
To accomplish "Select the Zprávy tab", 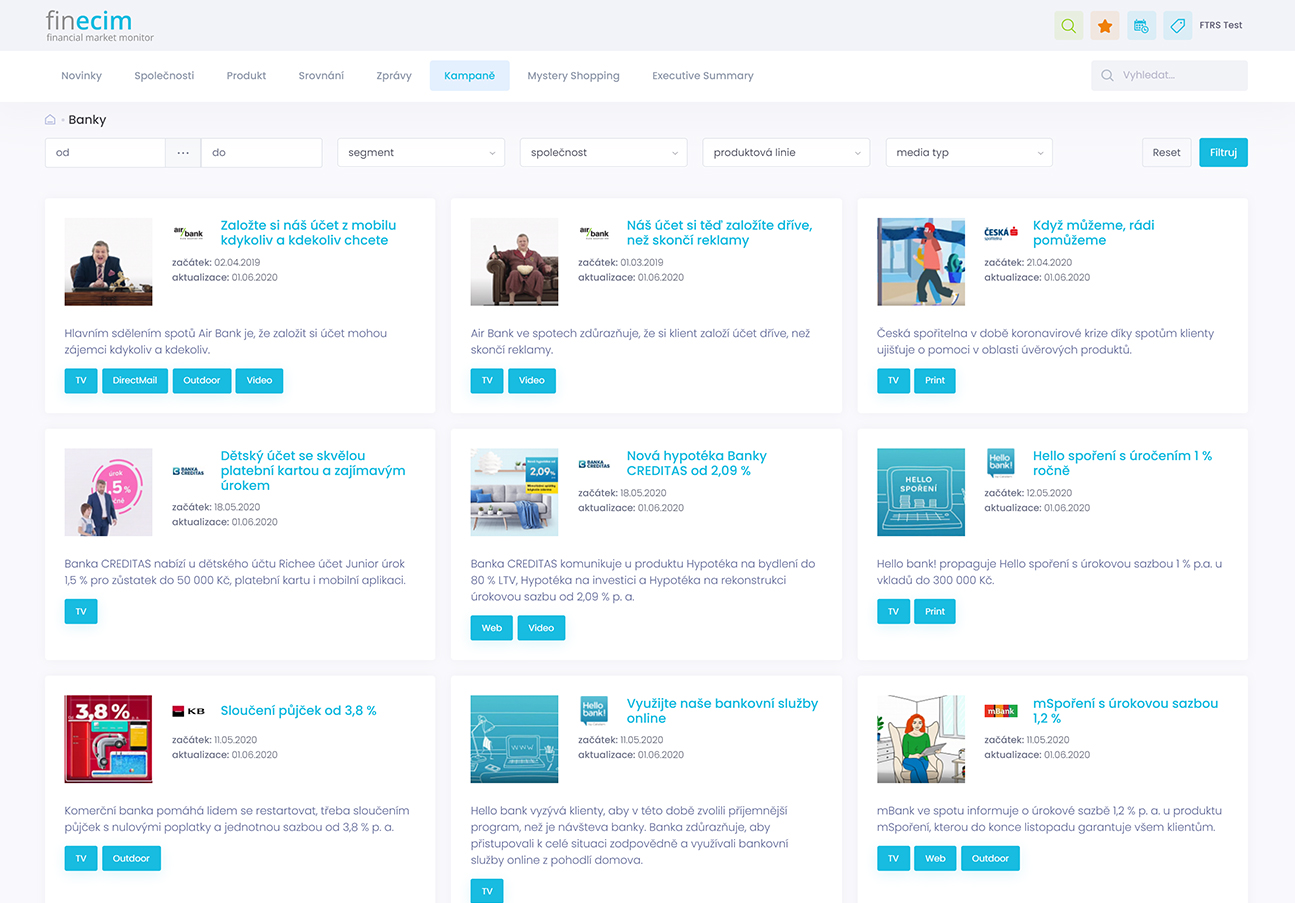I will (x=395, y=76).
